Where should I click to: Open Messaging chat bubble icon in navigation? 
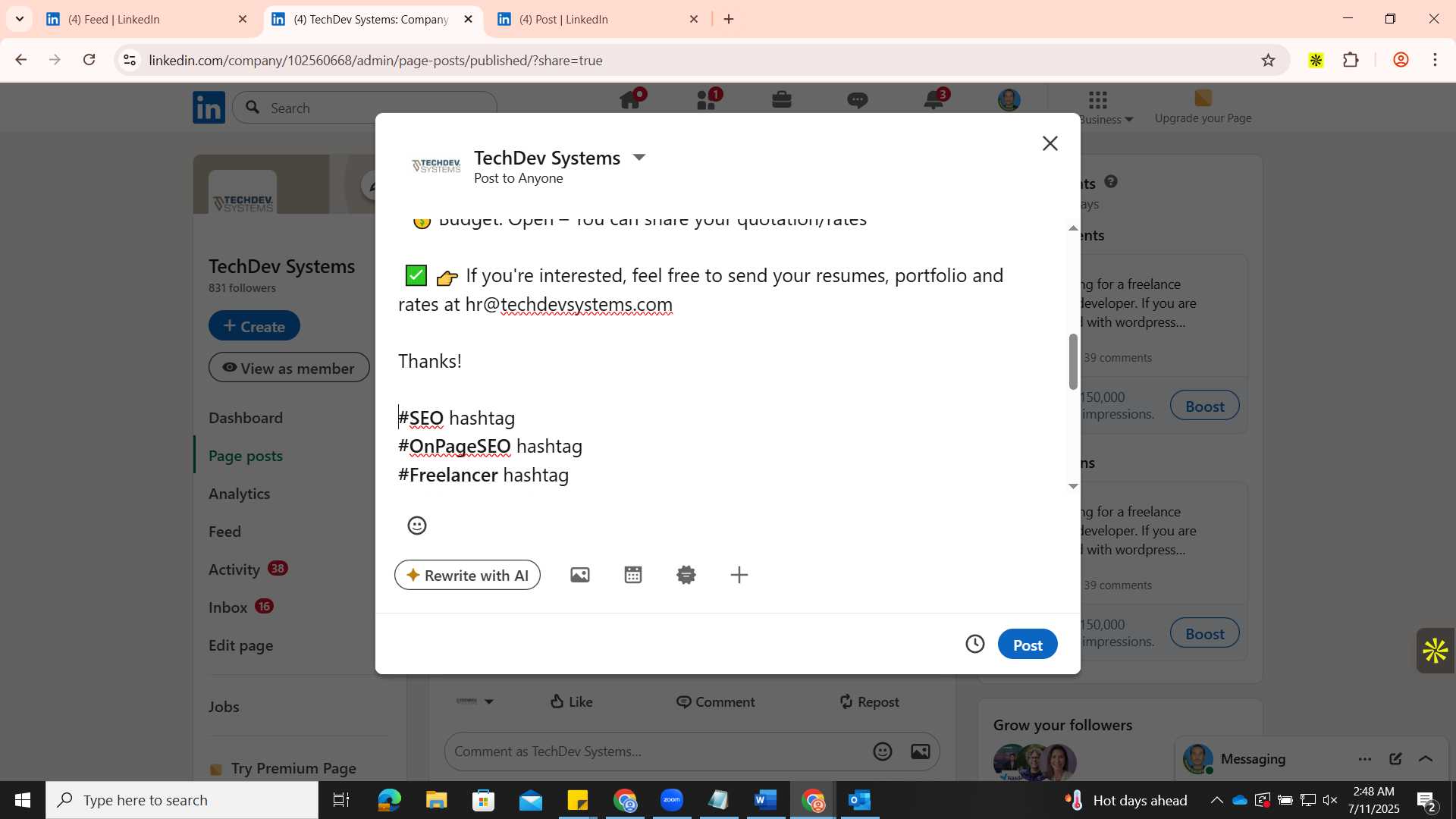tap(858, 100)
